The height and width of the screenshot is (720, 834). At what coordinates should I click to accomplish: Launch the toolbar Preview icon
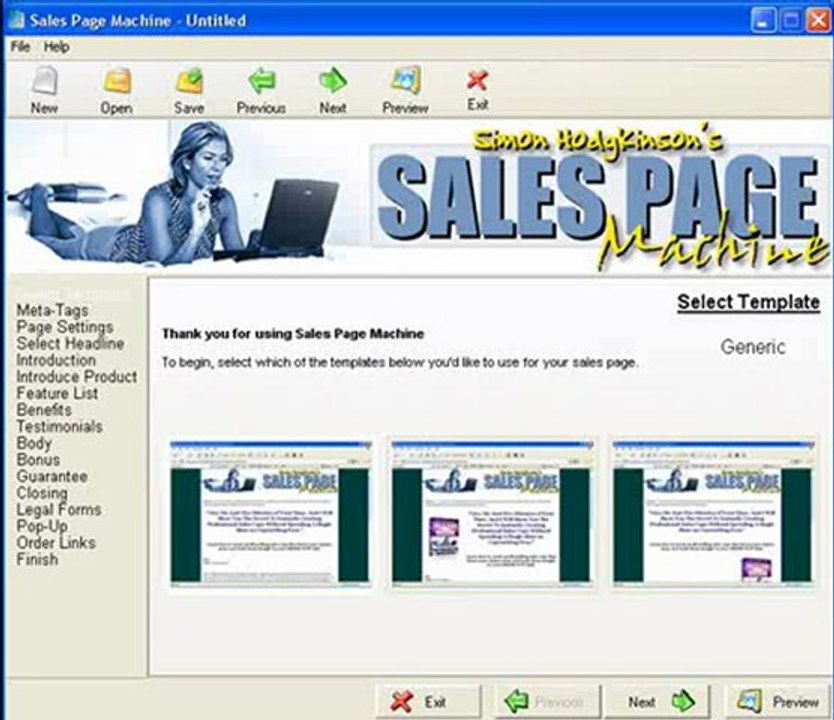[x=405, y=90]
